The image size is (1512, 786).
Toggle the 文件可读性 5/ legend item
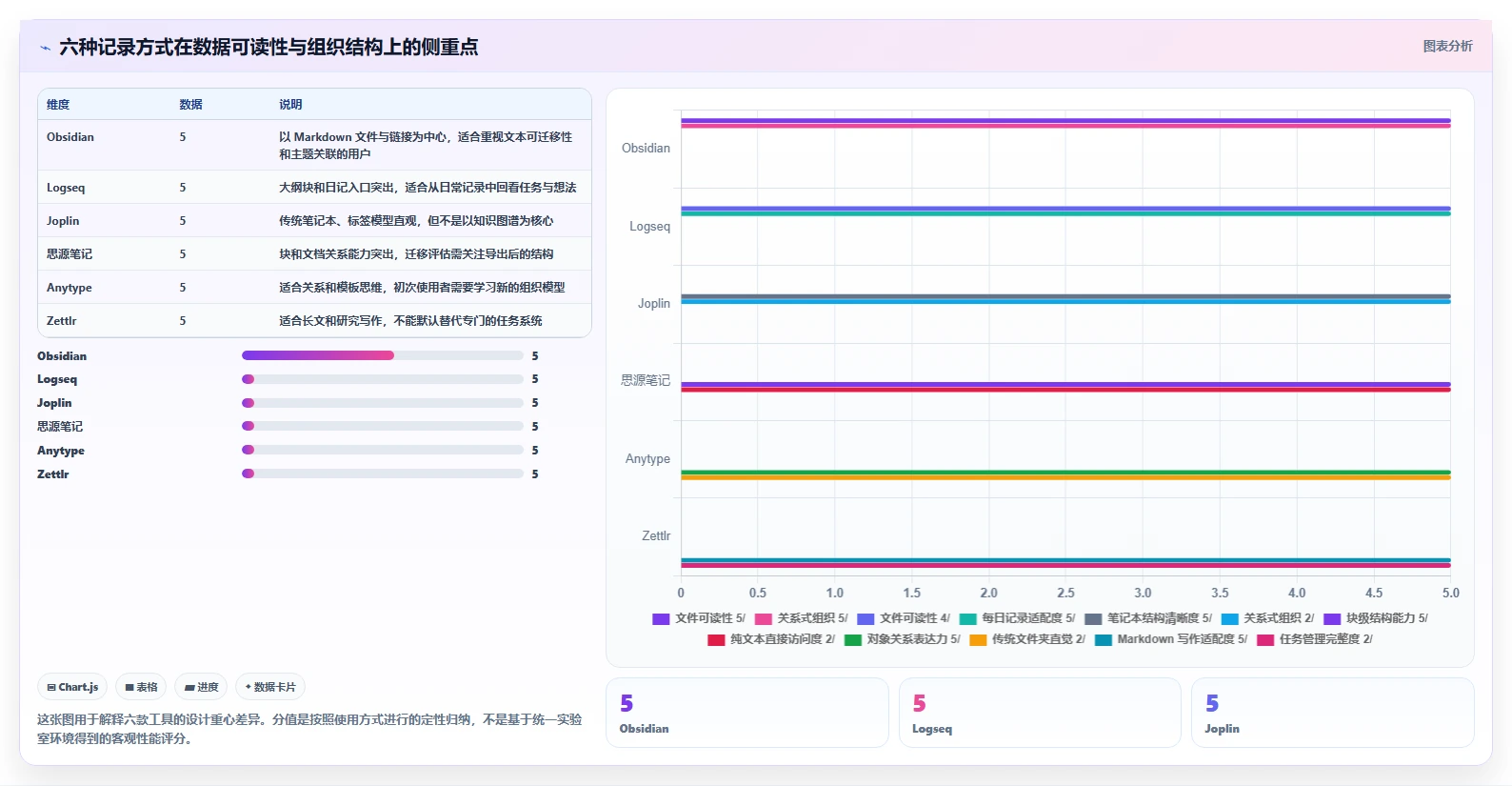click(699, 618)
